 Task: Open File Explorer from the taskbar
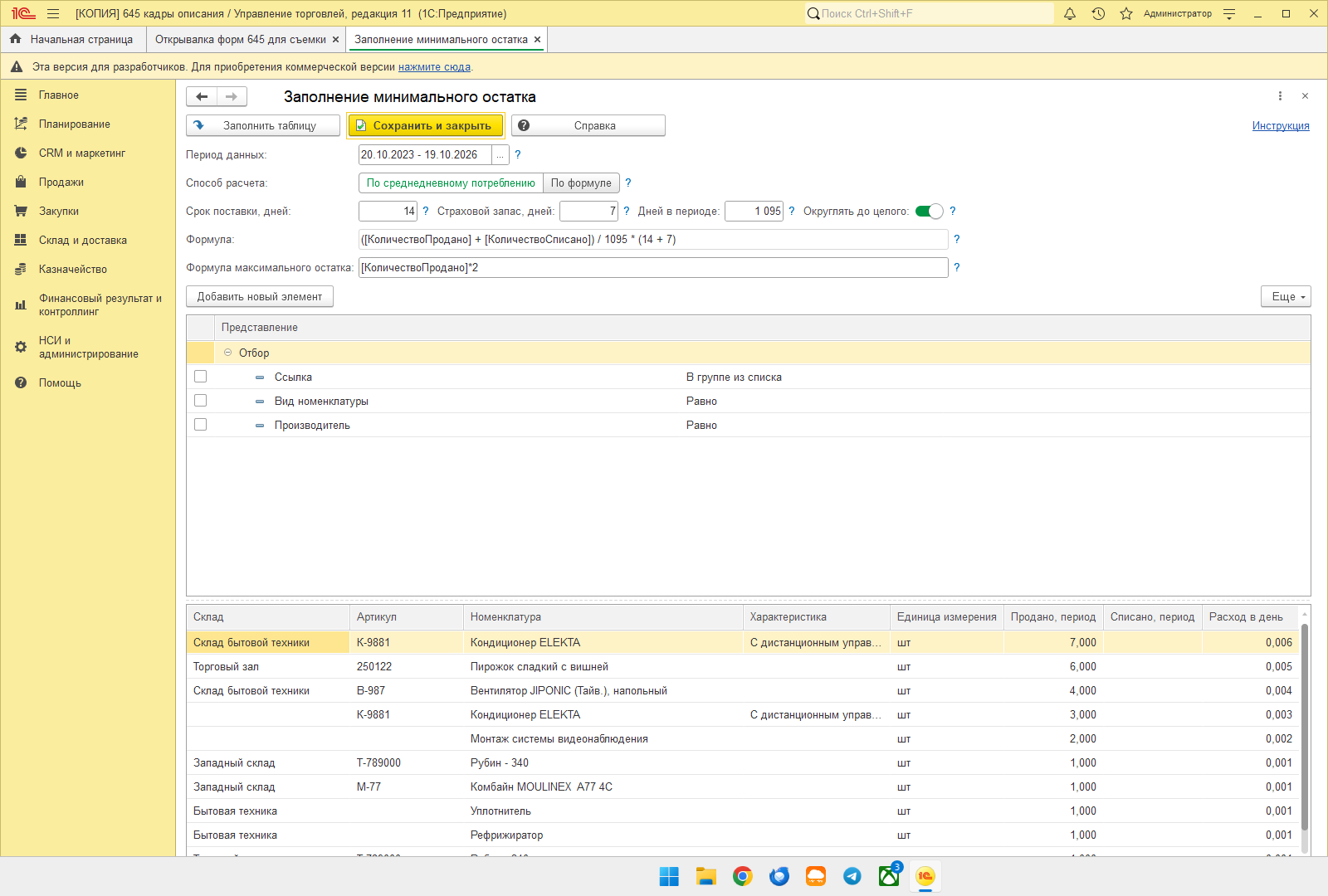[x=706, y=876]
